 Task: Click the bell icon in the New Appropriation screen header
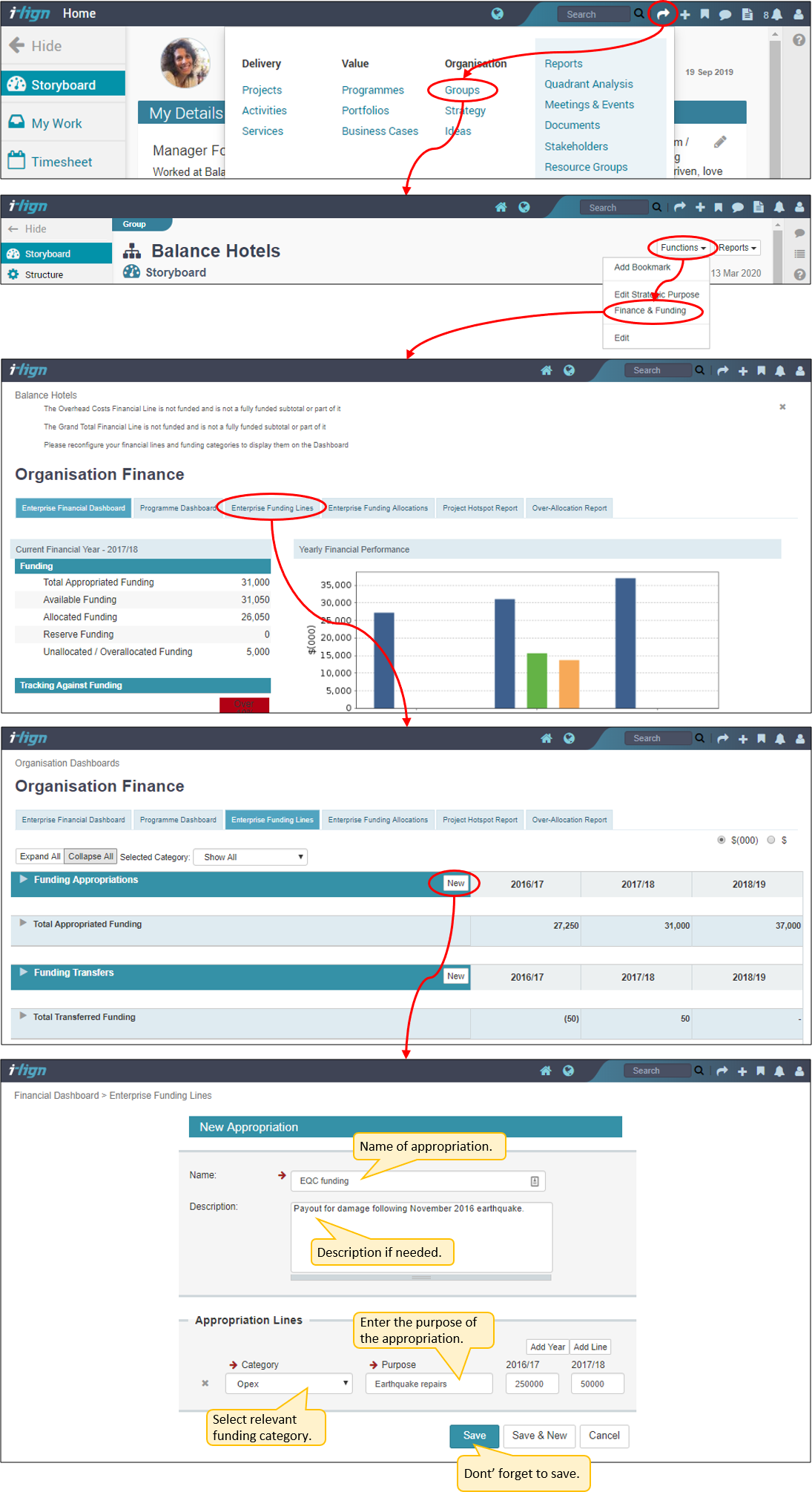point(779,1071)
